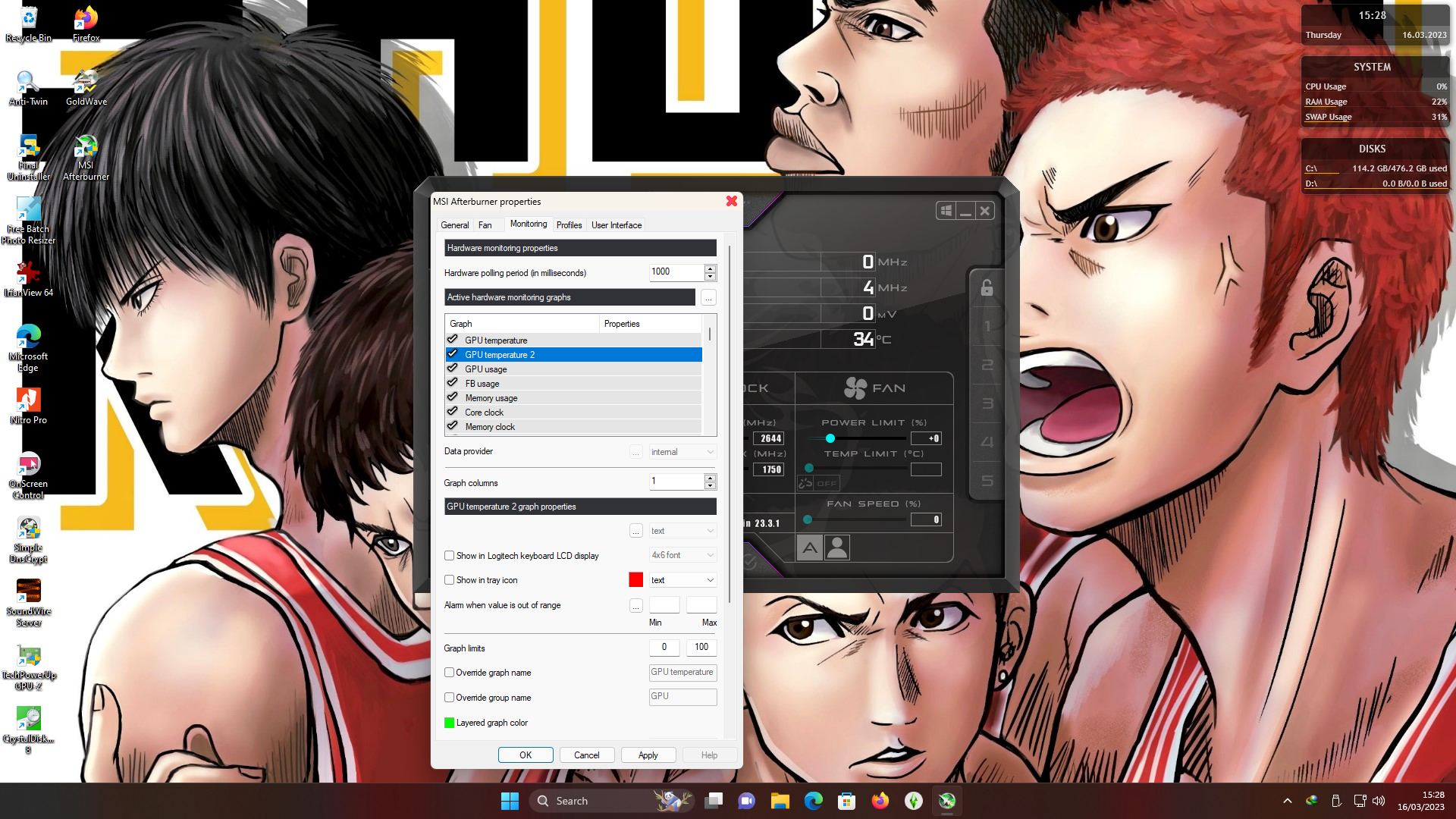This screenshot has width=1456, height=819.
Task: Open the User Interface tab
Action: click(x=616, y=225)
